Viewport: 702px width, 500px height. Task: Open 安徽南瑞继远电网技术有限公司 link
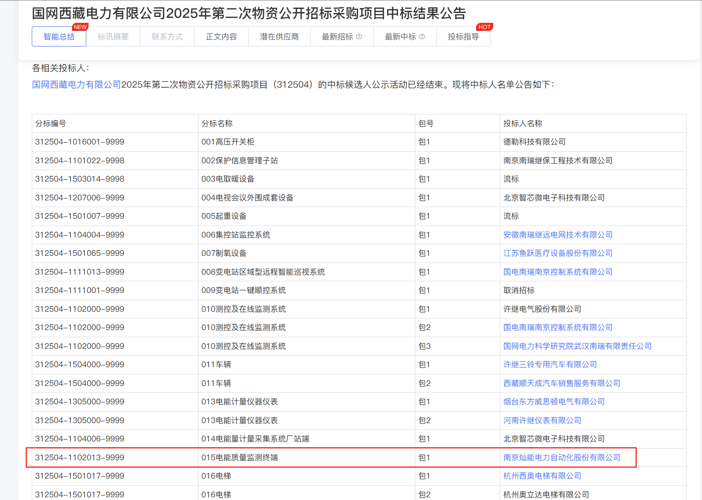tap(558, 235)
